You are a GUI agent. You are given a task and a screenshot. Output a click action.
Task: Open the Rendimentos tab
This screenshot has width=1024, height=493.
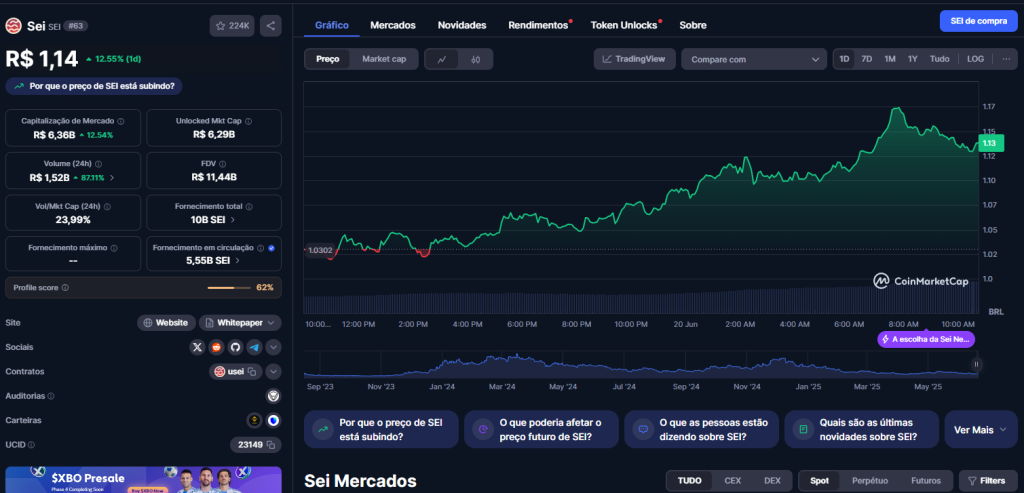click(539, 25)
